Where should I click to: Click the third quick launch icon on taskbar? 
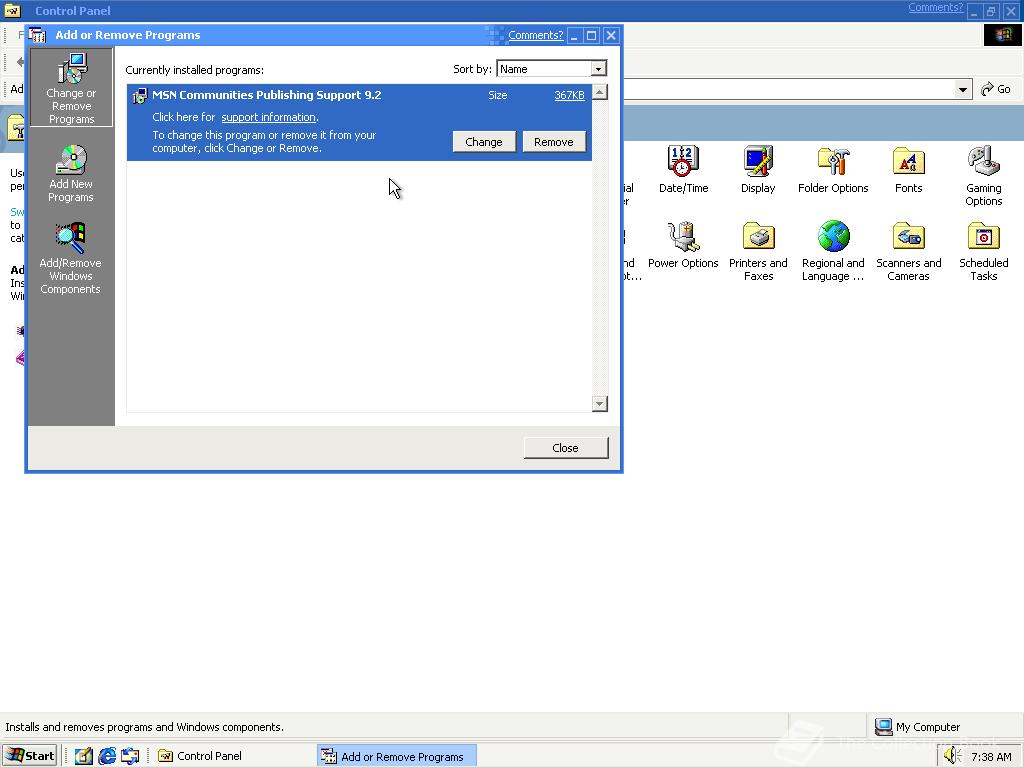(130, 756)
